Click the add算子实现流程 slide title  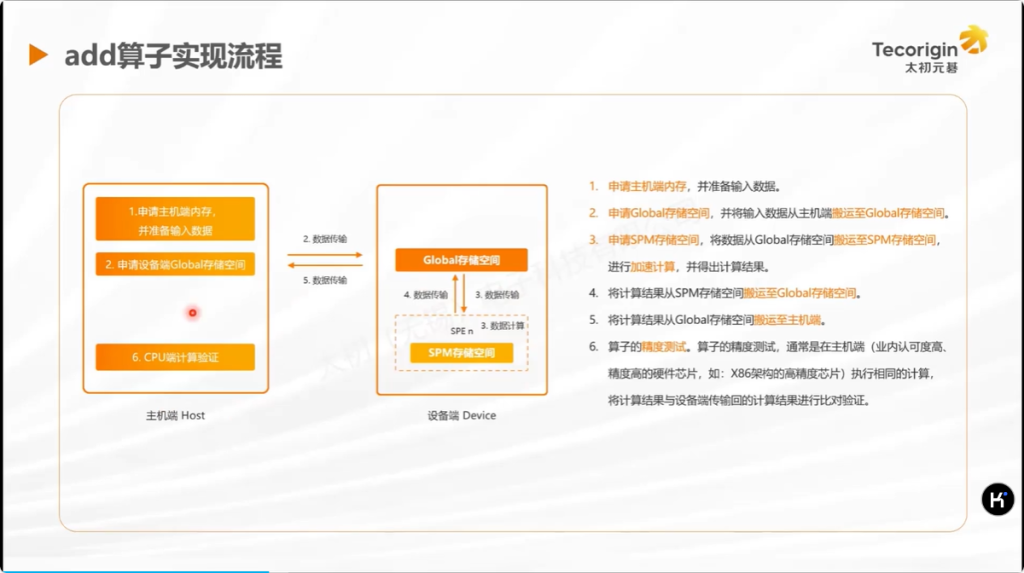pyautogui.click(x=173, y=55)
